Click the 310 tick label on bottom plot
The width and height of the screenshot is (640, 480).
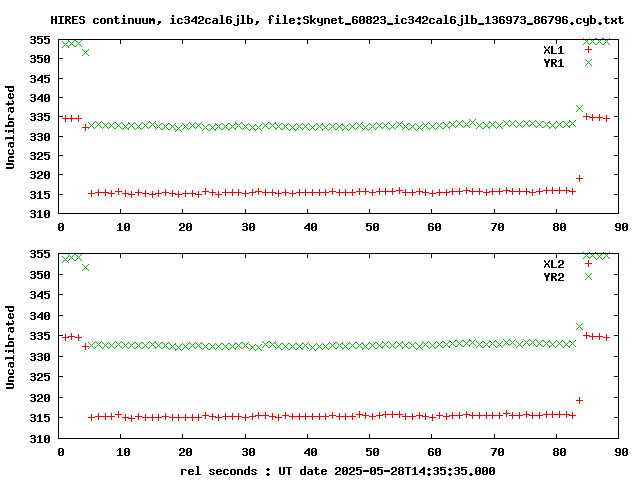click(x=40, y=439)
